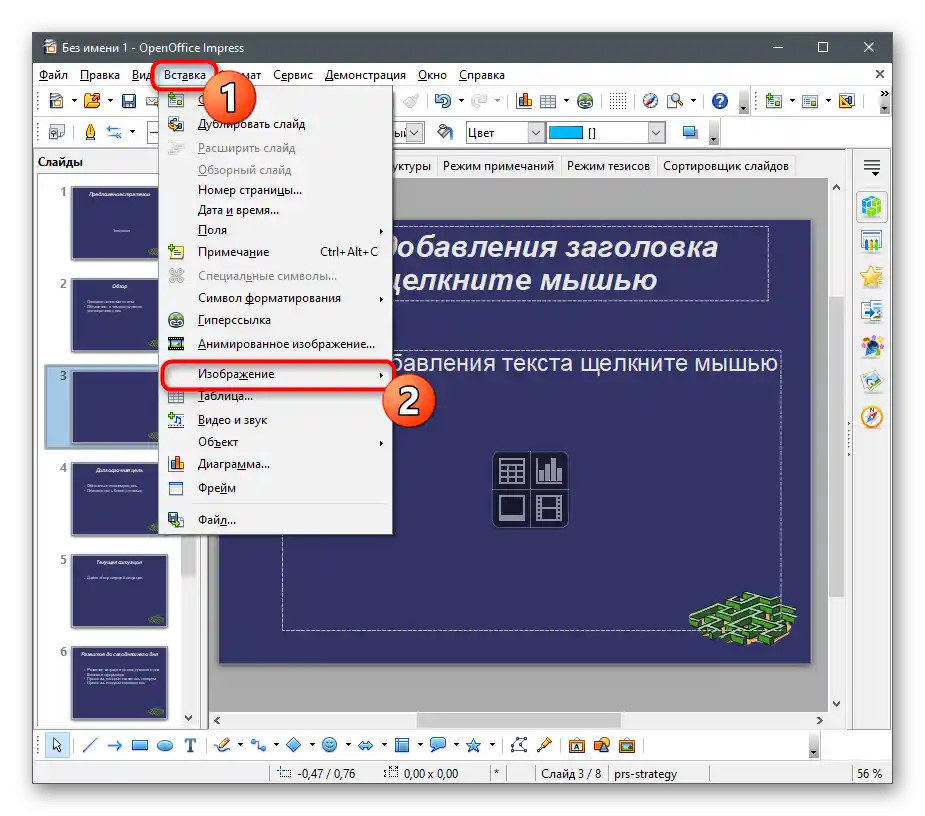Viewport: 925px width, 816px height.
Task: Select the Symbol Shapes smiley tool
Action: 330,745
